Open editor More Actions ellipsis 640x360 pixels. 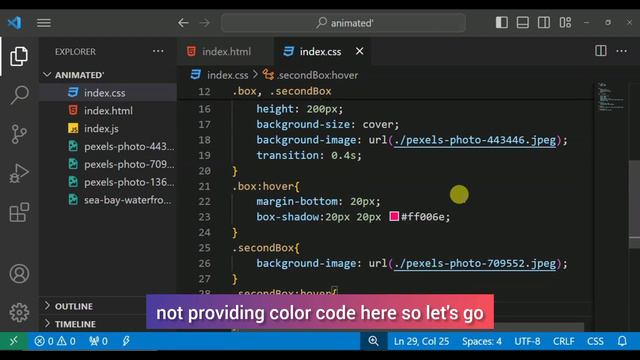pos(621,51)
